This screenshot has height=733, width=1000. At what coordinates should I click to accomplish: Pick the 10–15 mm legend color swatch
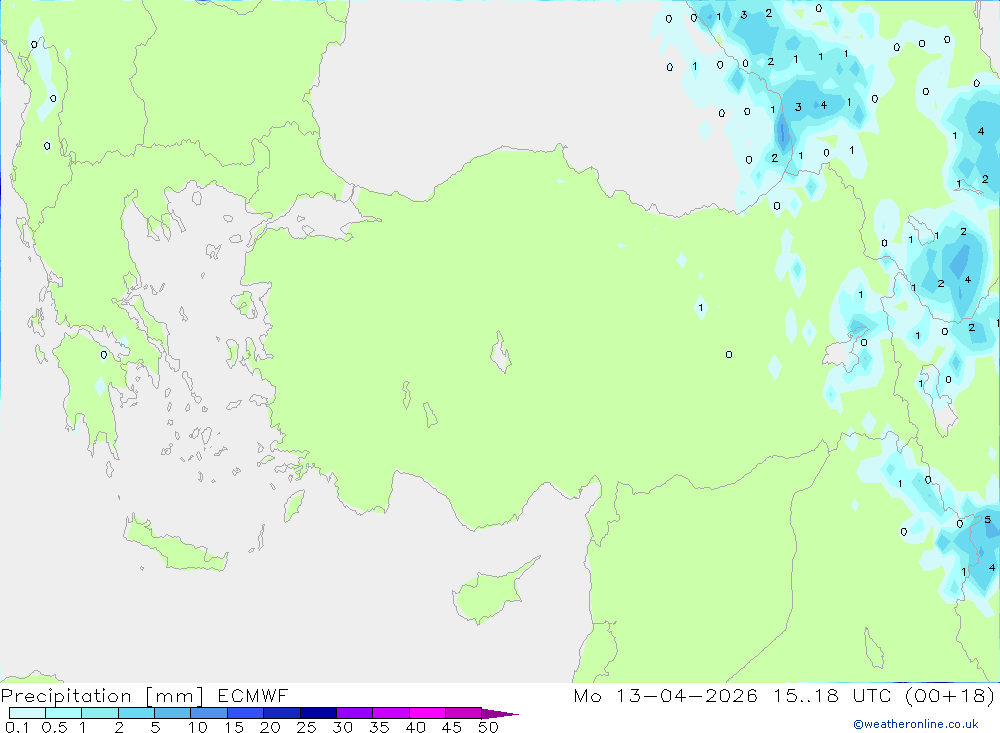(209, 713)
